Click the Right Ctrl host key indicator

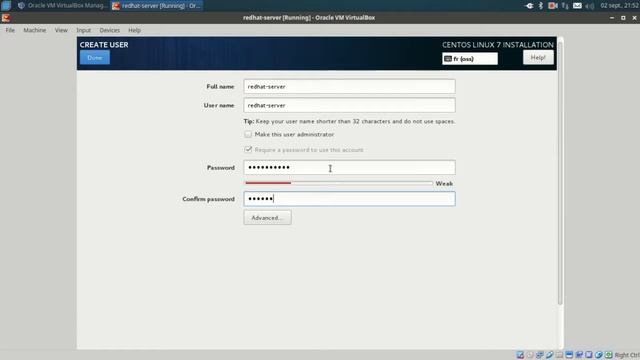(627, 355)
